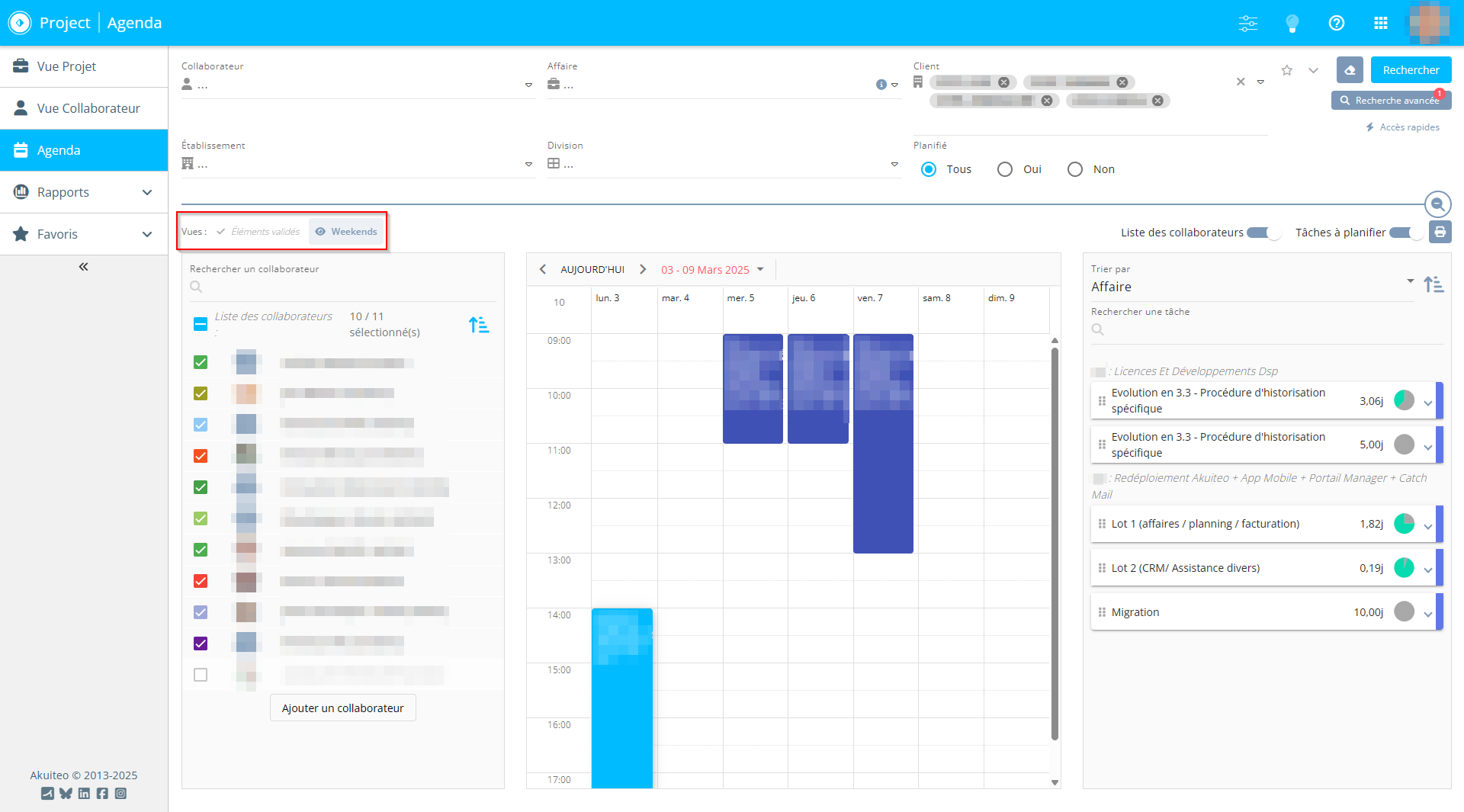Click Ajouter un collaborateur button
This screenshot has height=812, width=1464.
coord(342,708)
